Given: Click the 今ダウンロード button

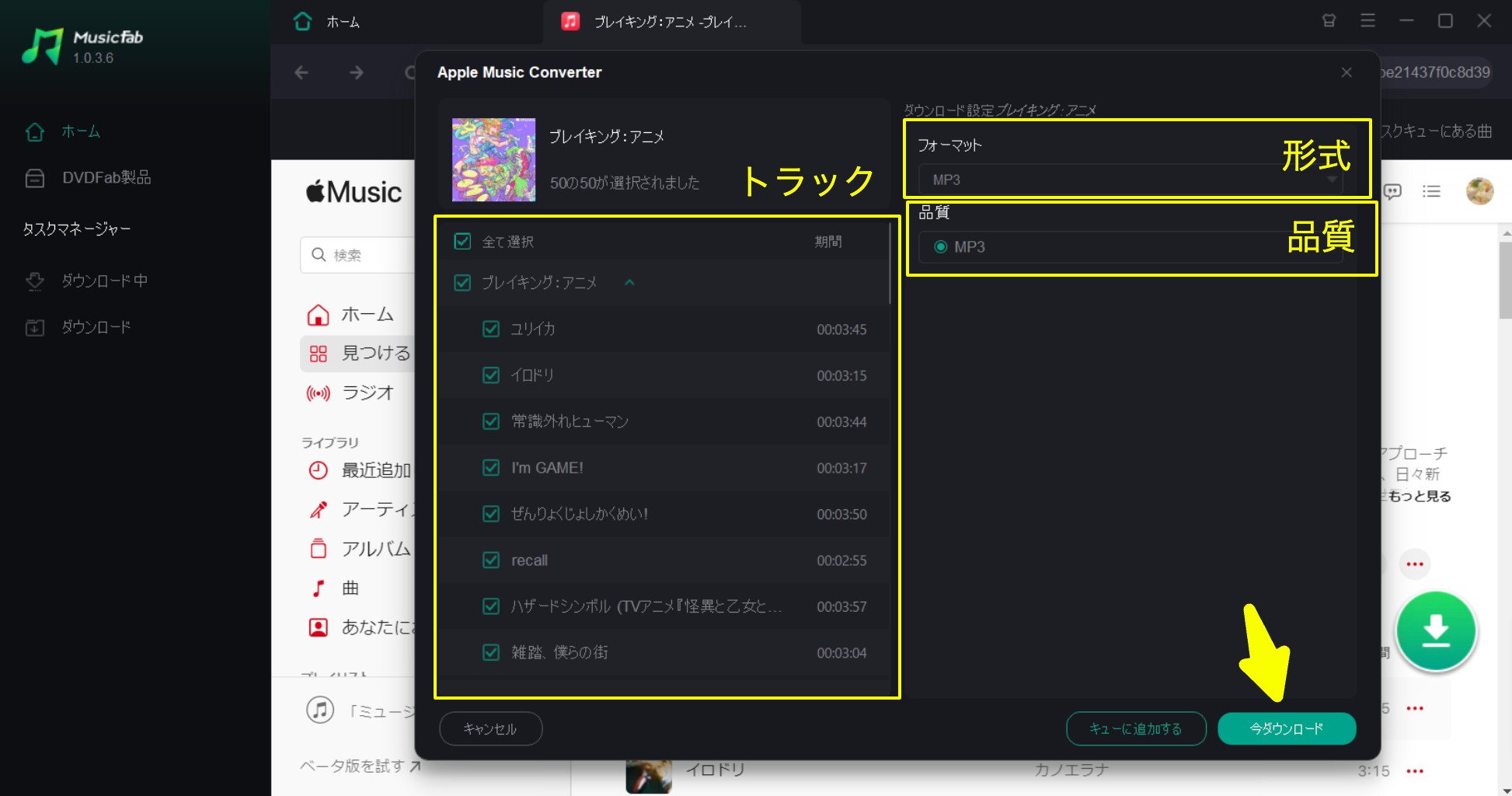Looking at the screenshot, I should (1287, 728).
